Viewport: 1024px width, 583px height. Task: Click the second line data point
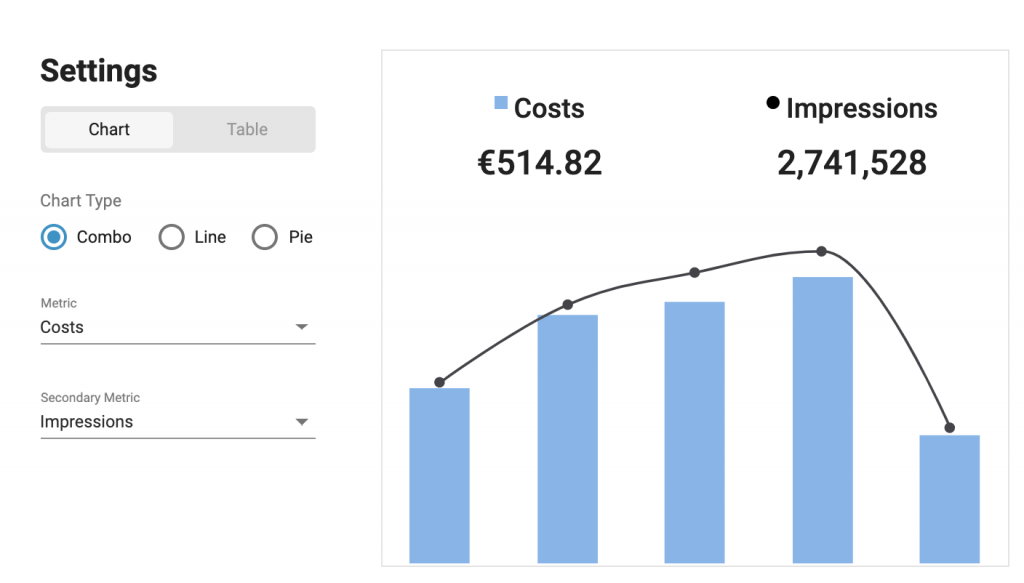pos(568,304)
